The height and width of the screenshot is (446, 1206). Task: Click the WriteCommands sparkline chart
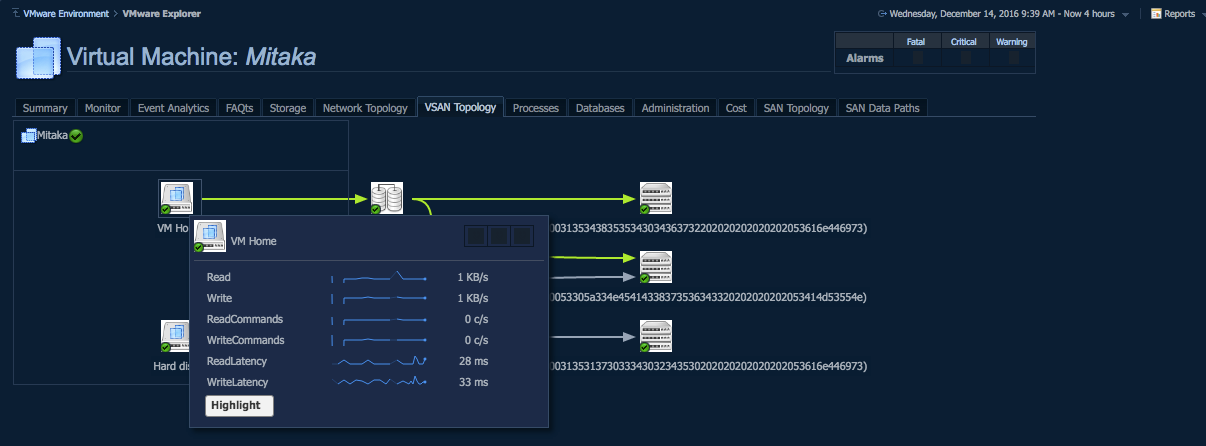pyautogui.click(x=379, y=340)
